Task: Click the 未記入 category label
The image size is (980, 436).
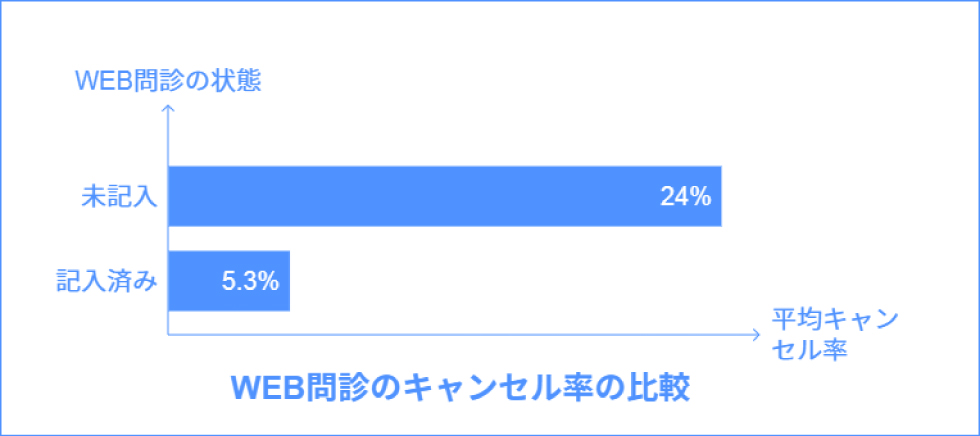Action: pos(119,196)
